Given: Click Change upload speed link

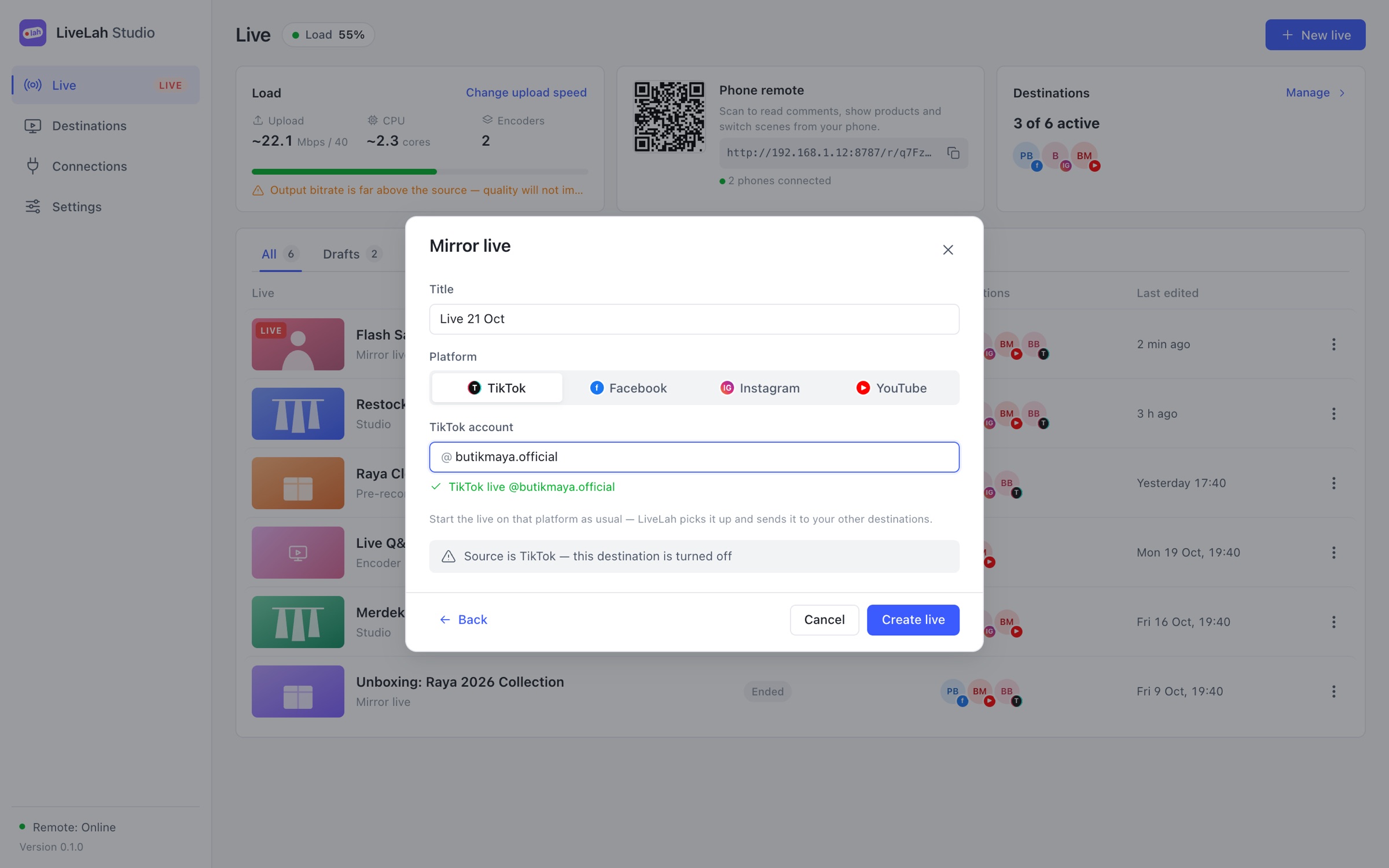Looking at the screenshot, I should pyautogui.click(x=526, y=93).
